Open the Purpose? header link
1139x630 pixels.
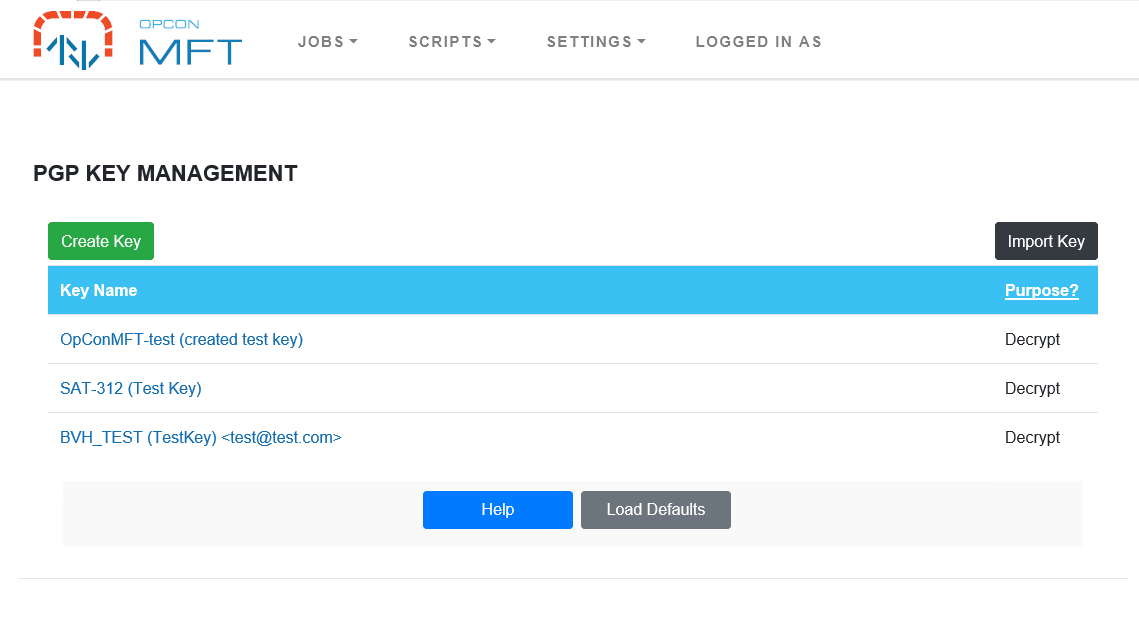click(x=1042, y=290)
